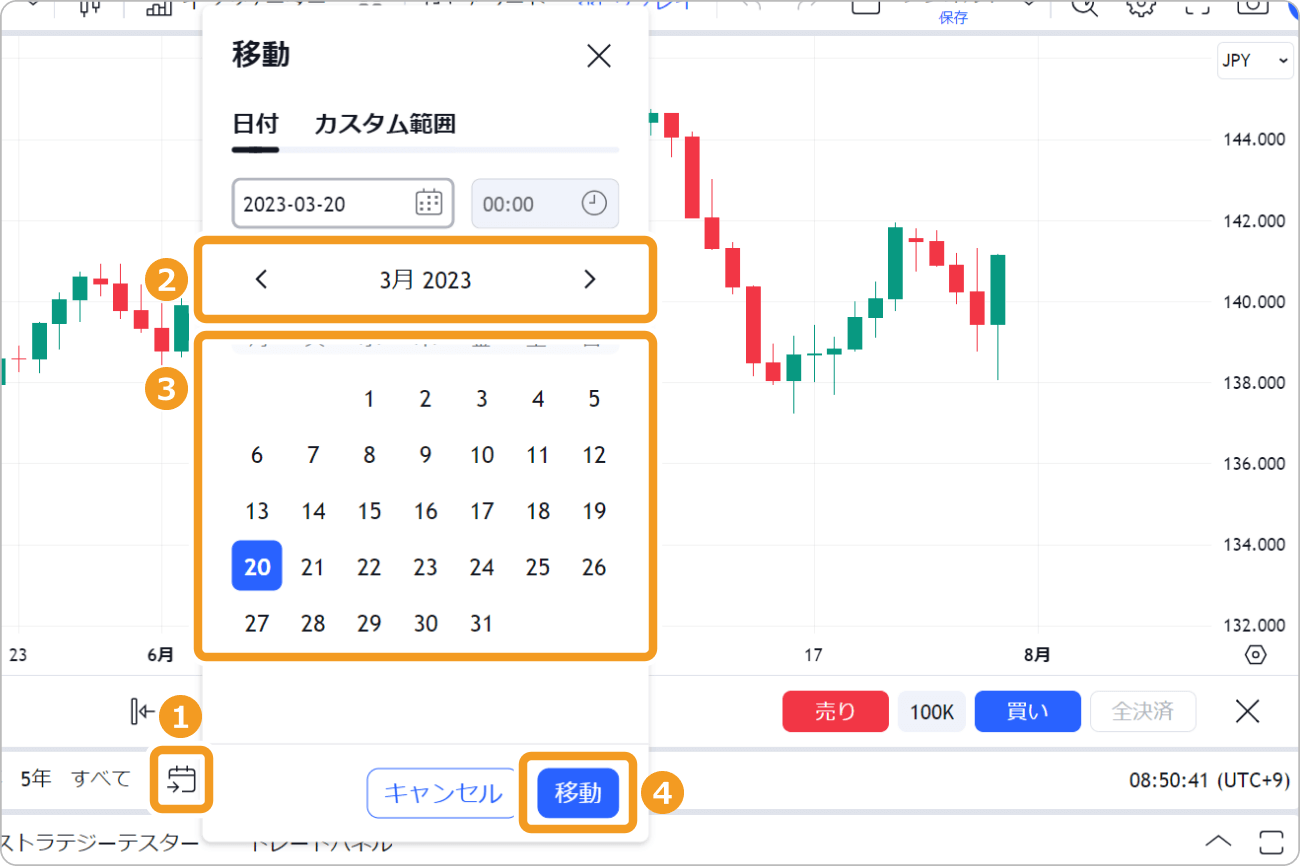
Task: Select March 6 in calendar
Action: tap(257, 456)
